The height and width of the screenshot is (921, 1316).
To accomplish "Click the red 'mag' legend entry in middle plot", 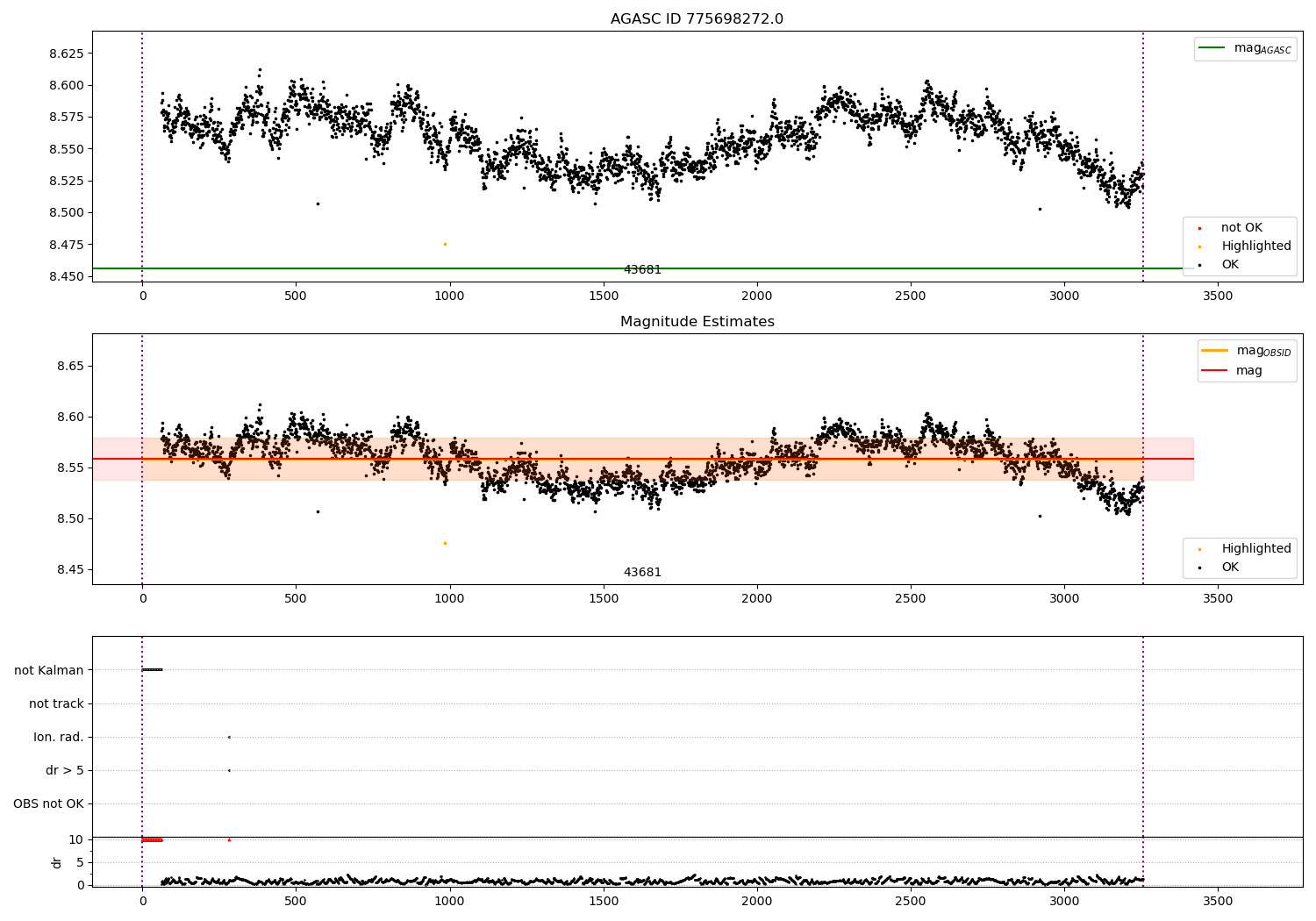I will click(1232, 371).
